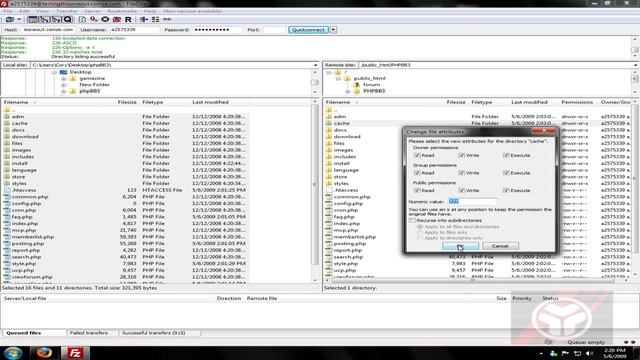640x360 pixels.
Task: Open the Site Manager dropdown arrow
Action: coord(19,19)
